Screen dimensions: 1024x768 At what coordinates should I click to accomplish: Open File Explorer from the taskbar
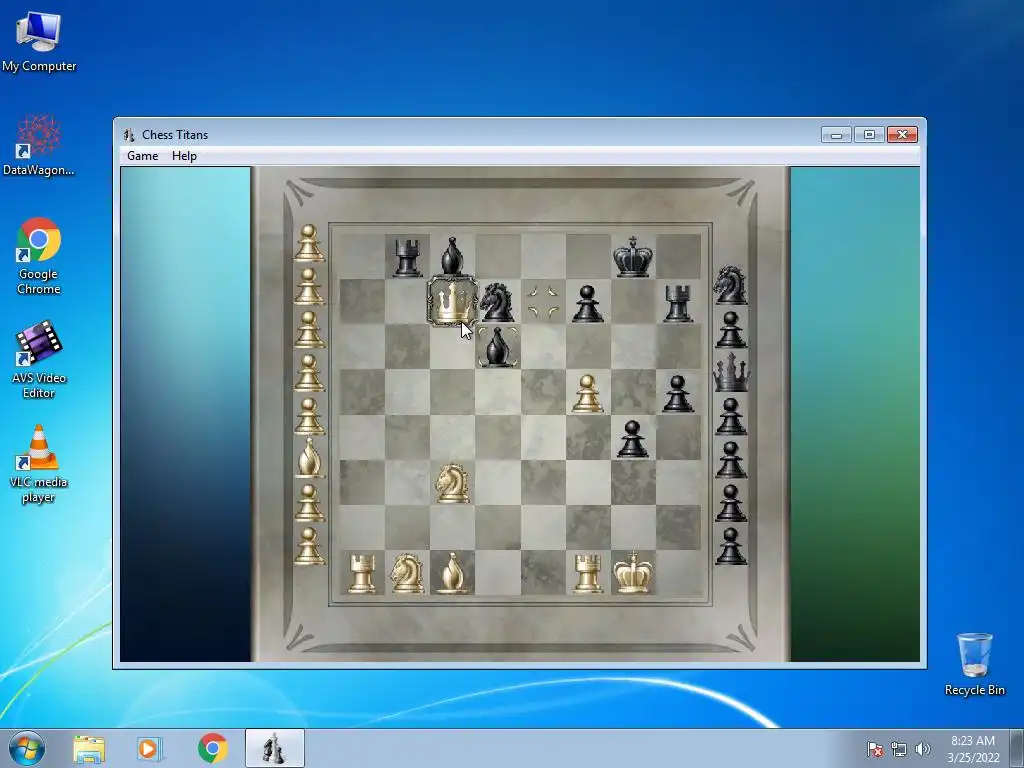(x=89, y=749)
